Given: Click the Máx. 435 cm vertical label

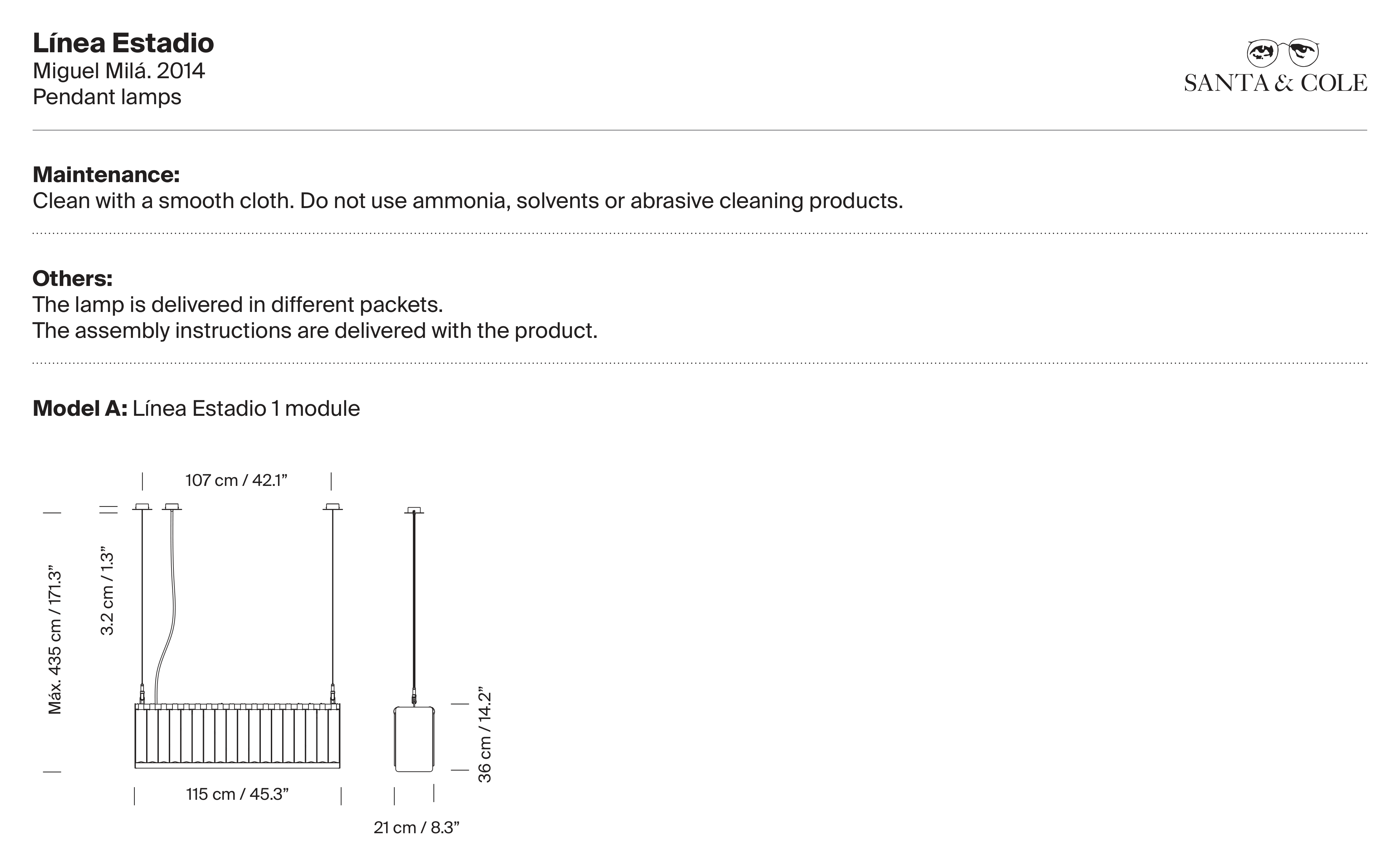Looking at the screenshot, I should [x=55, y=643].
